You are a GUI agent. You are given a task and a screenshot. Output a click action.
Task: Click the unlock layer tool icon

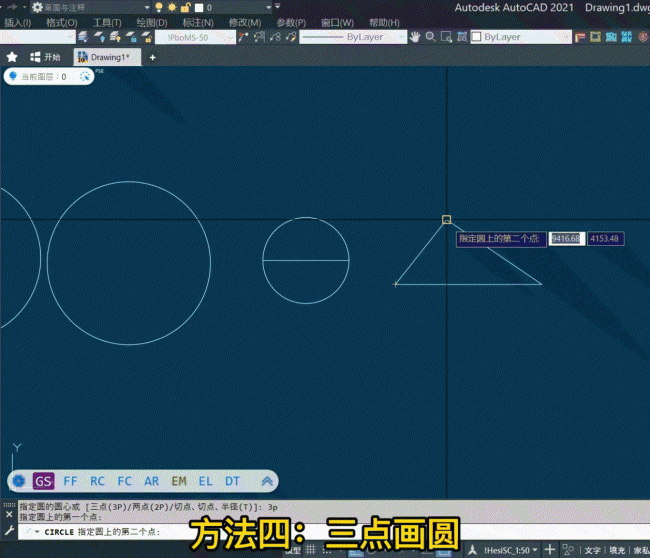tap(147, 37)
